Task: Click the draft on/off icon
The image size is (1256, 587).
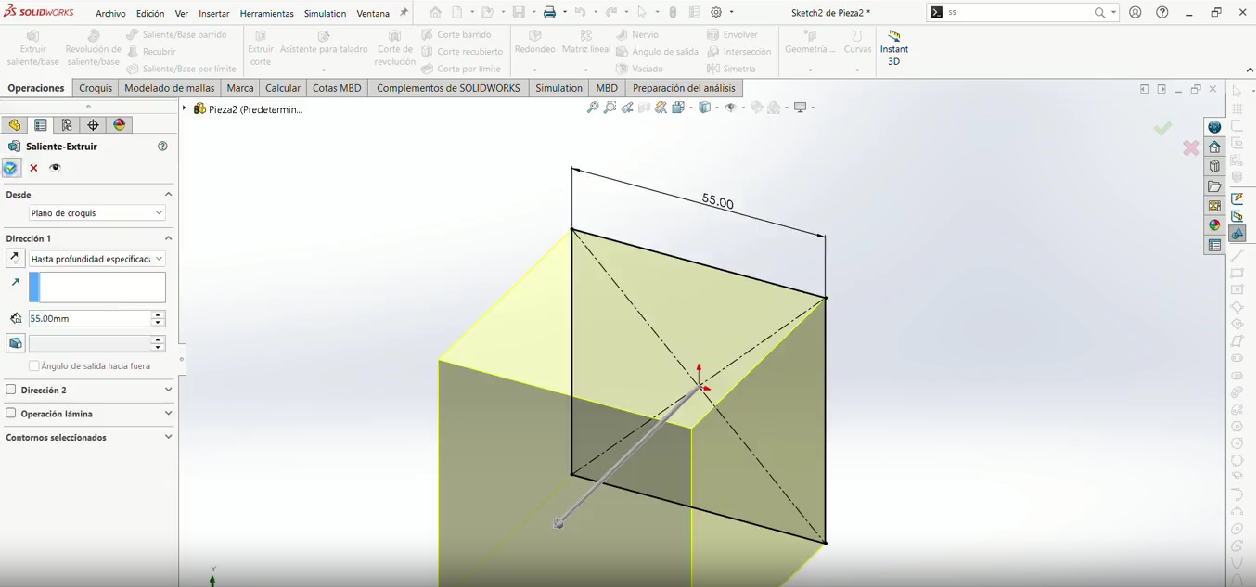Action: coord(15,343)
